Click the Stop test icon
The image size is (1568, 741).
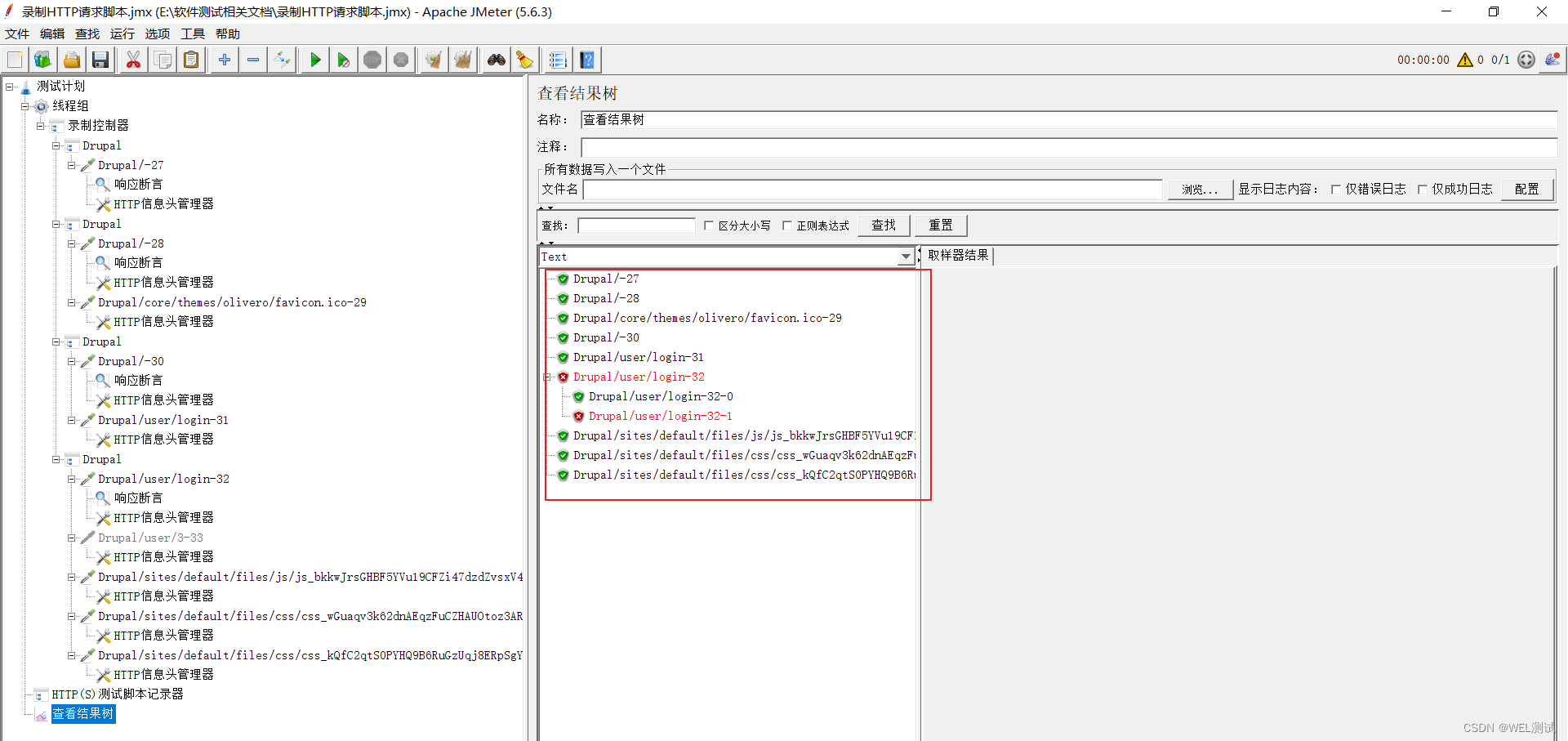point(372,60)
